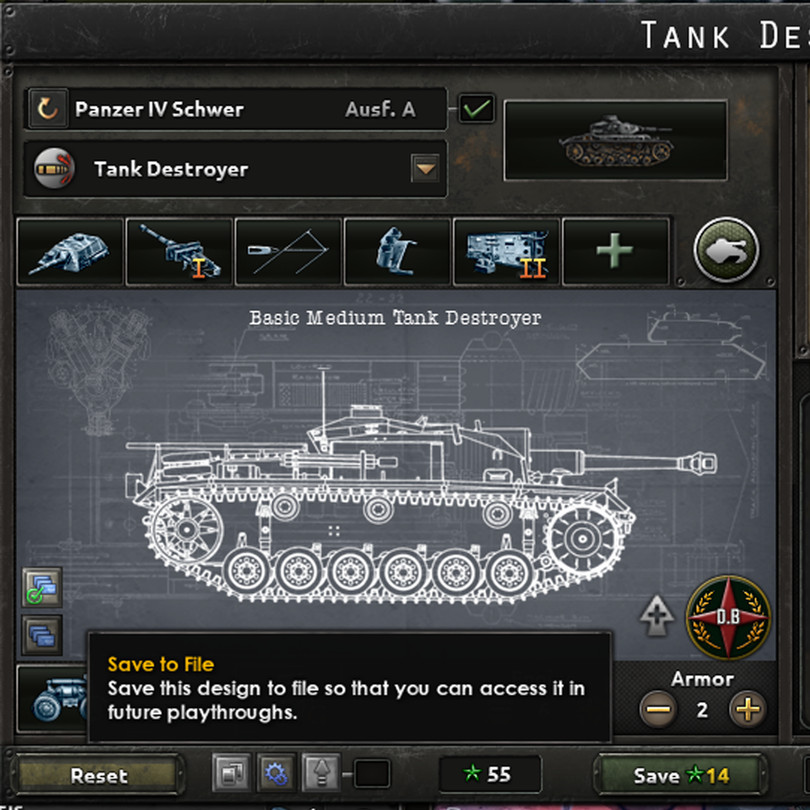
Task: Expand the Tank Destroyer role dropdown arrow
Action: [425, 168]
